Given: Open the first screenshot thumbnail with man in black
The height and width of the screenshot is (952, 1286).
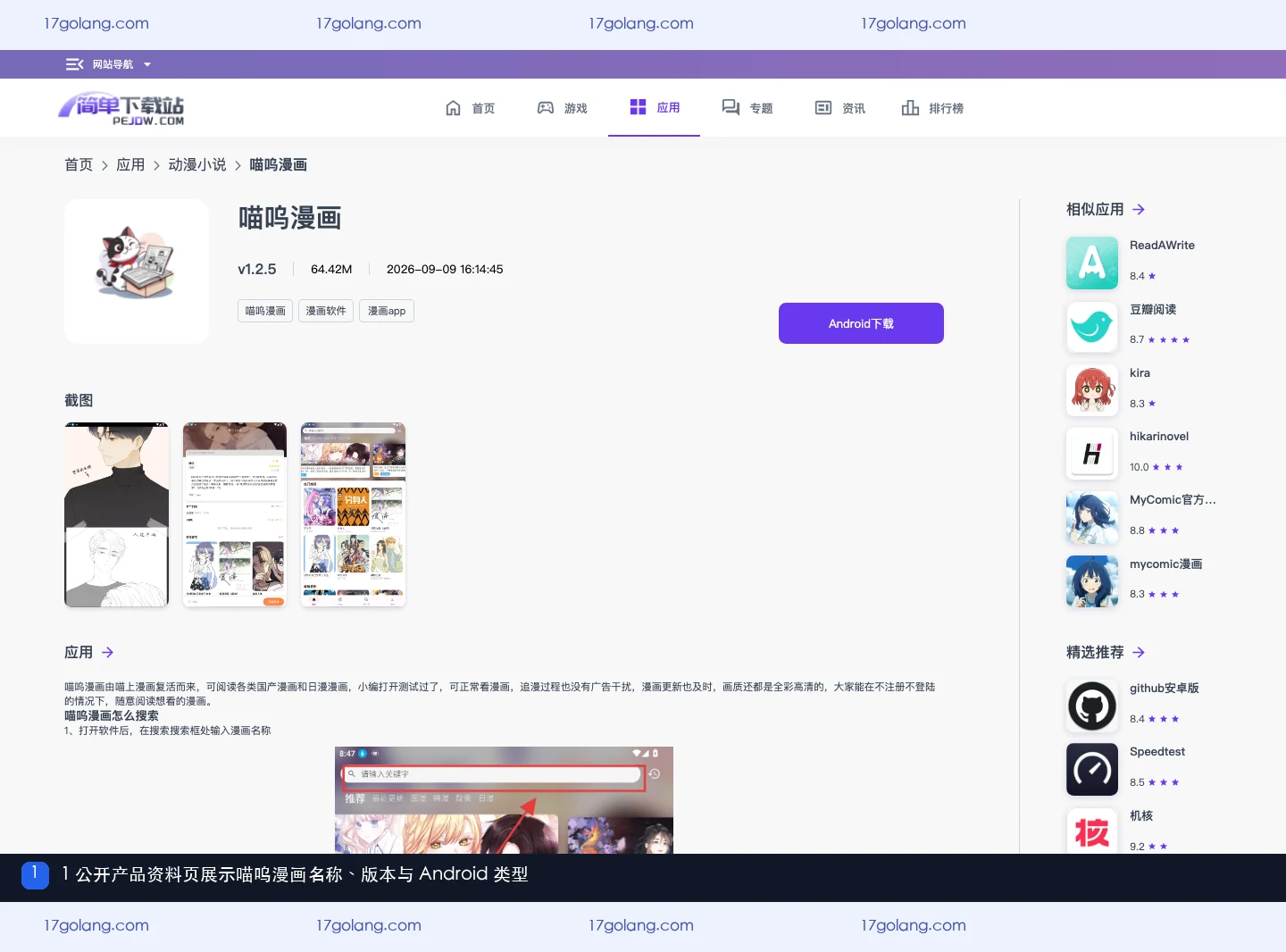Looking at the screenshot, I should point(116,514).
